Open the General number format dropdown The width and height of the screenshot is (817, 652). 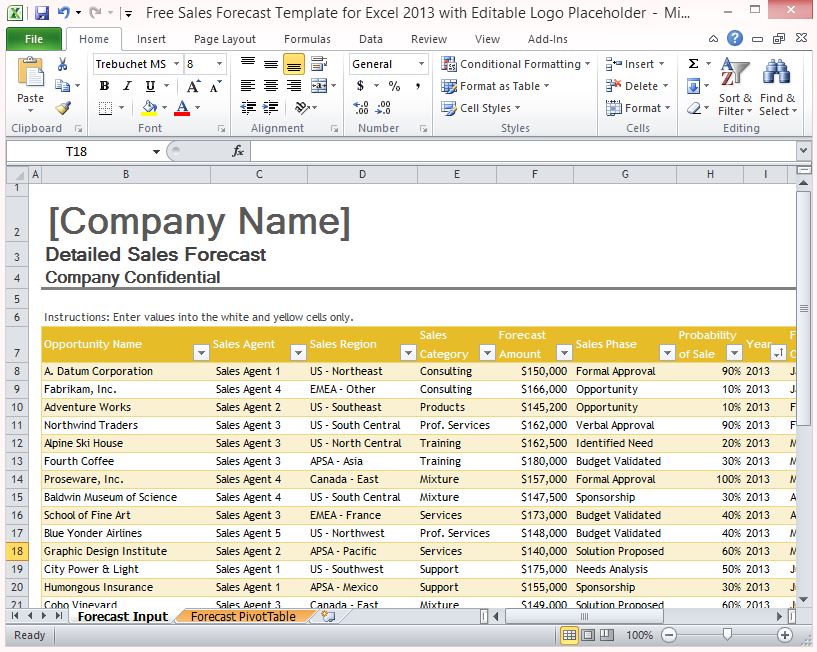(421, 64)
